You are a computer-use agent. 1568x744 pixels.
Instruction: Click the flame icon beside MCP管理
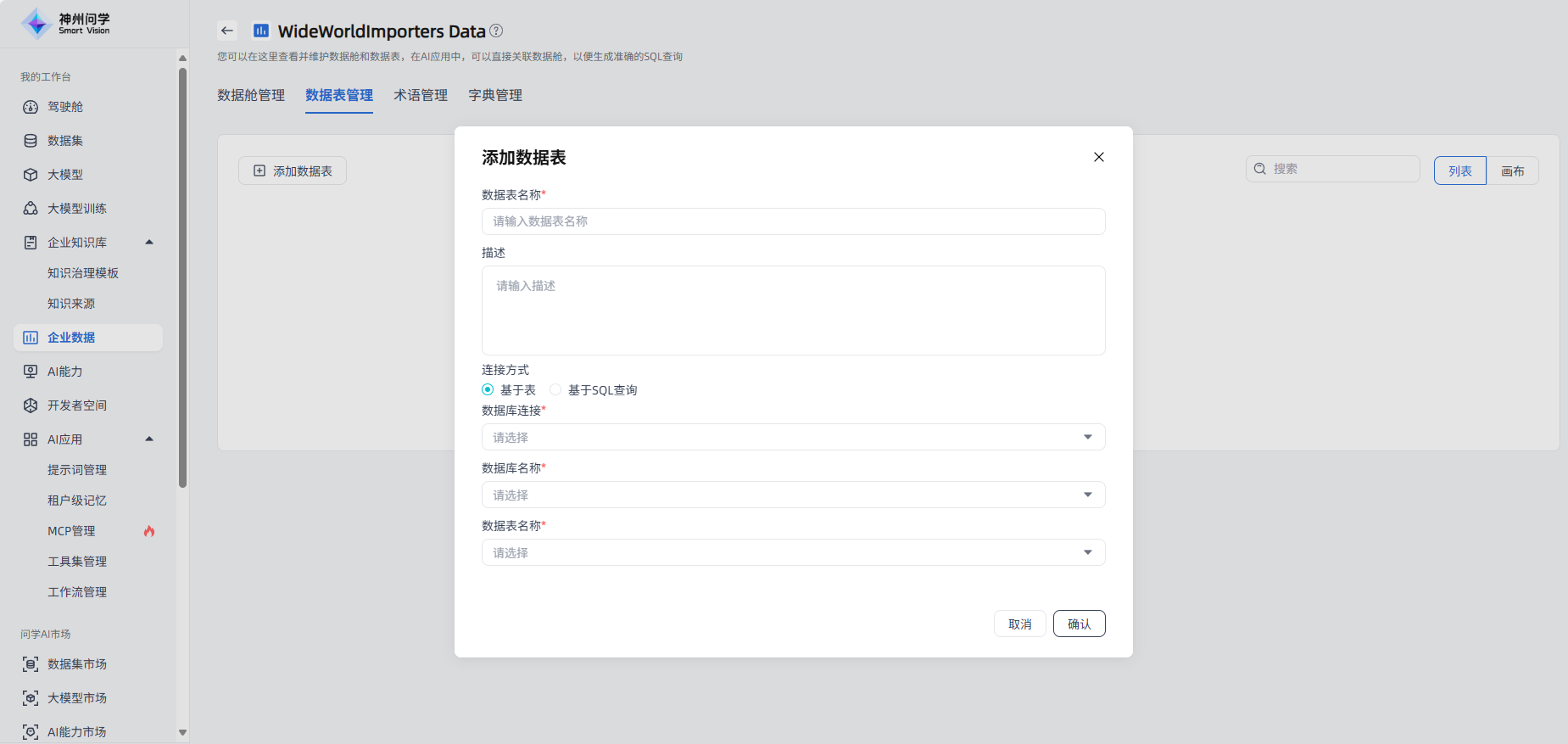[149, 531]
